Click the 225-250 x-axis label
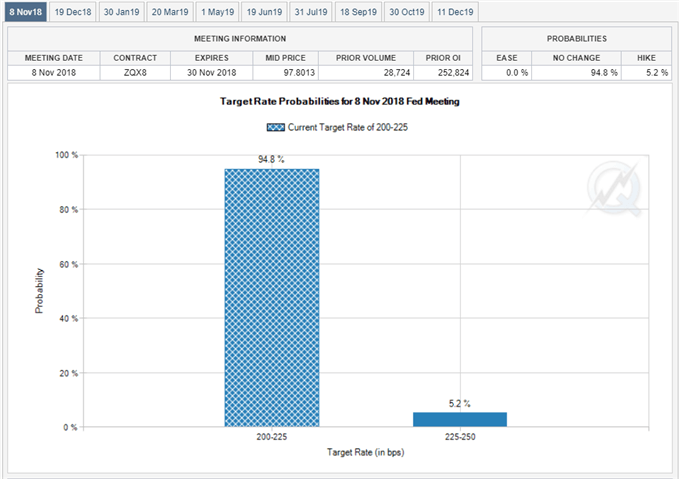Viewport: 679px width, 479px height. tap(460, 437)
